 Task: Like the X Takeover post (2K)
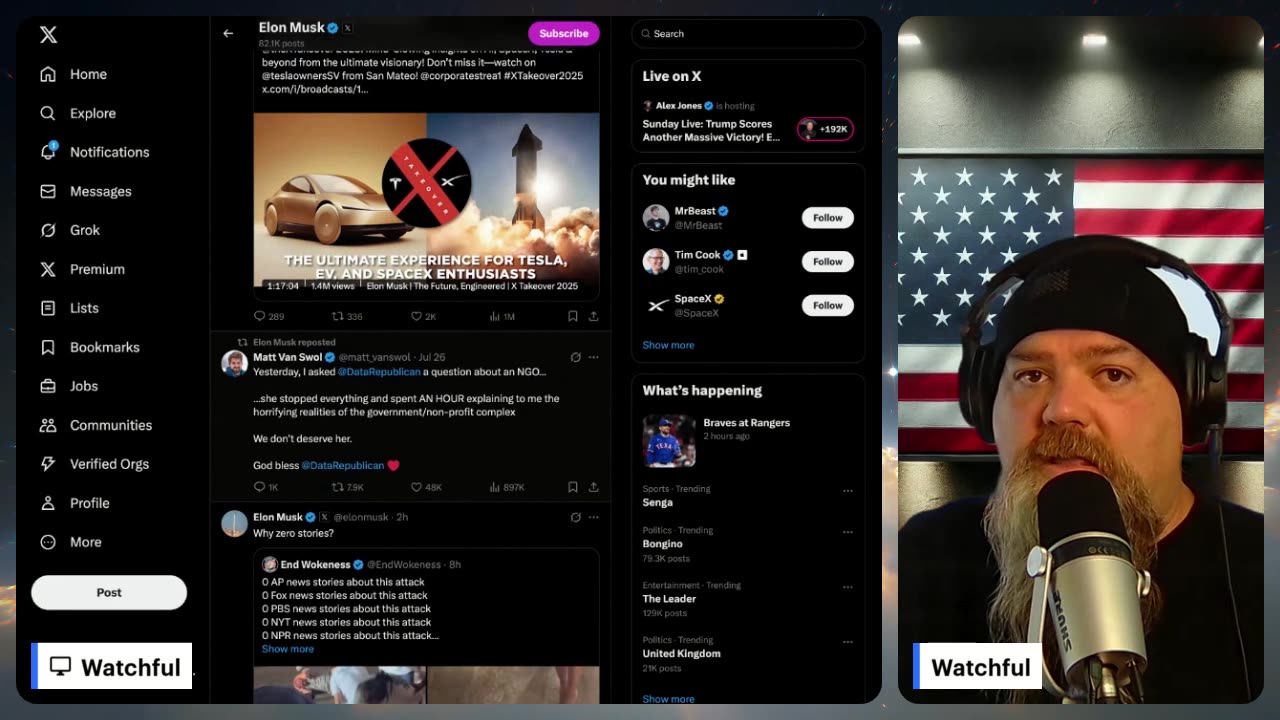[424, 316]
